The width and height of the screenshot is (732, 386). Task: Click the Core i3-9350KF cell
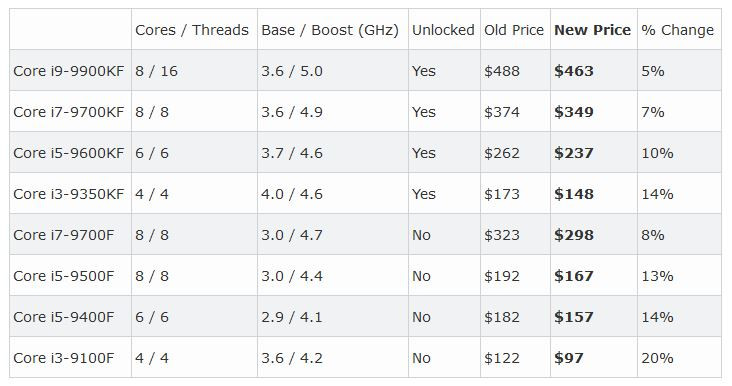[69, 194]
